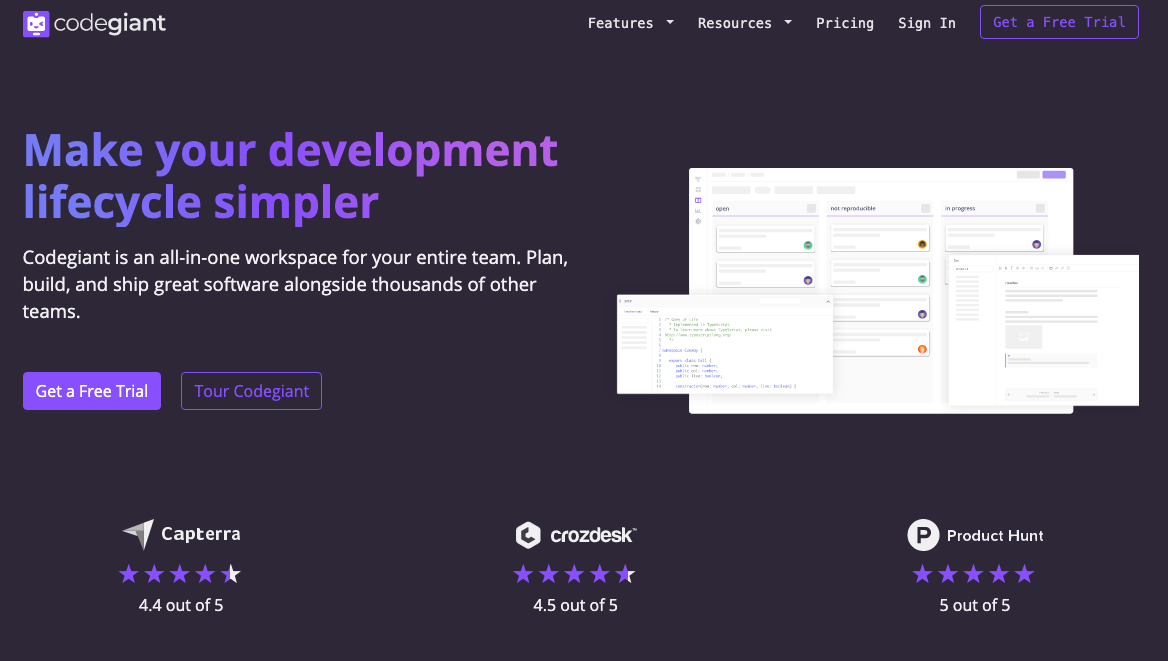This screenshot has width=1168, height=661.
Task: Click the Crozdesk hexagon logo icon
Action: (528, 535)
